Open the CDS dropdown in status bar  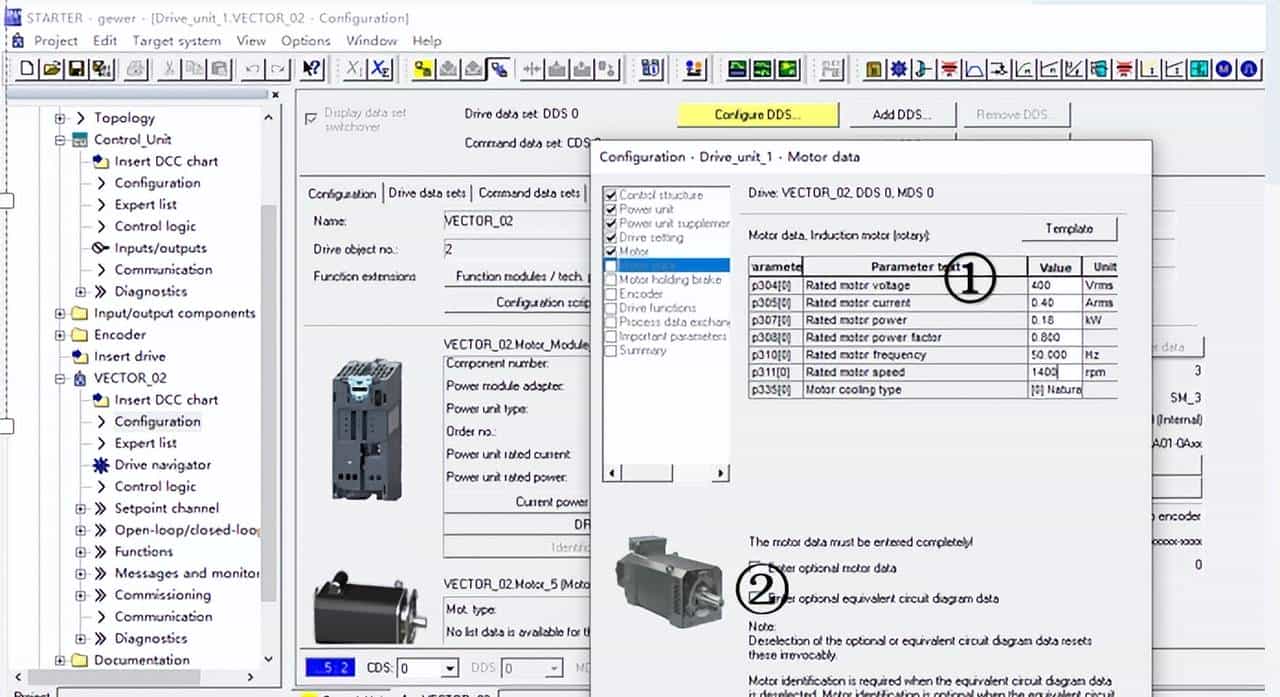click(450, 668)
